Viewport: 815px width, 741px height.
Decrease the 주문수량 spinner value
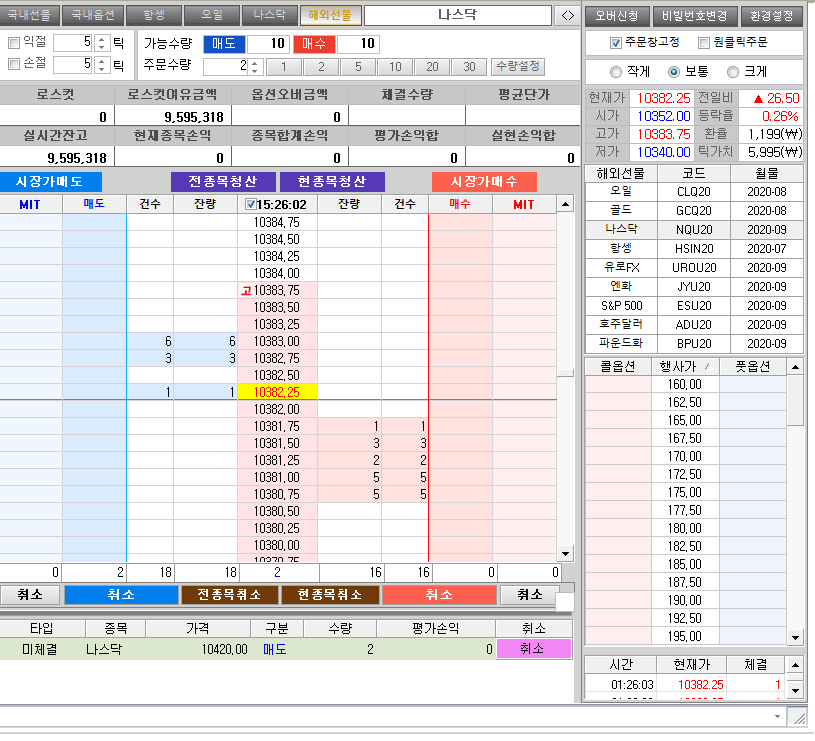[254, 71]
